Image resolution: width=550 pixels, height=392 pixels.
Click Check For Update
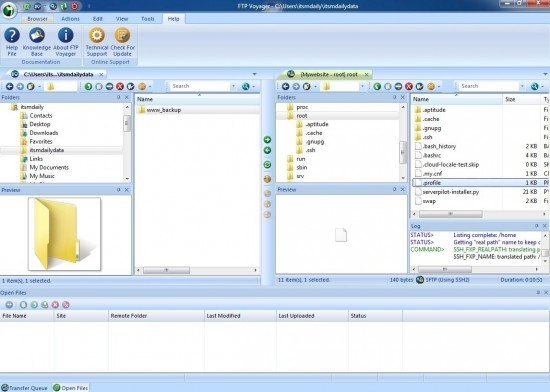pos(122,42)
